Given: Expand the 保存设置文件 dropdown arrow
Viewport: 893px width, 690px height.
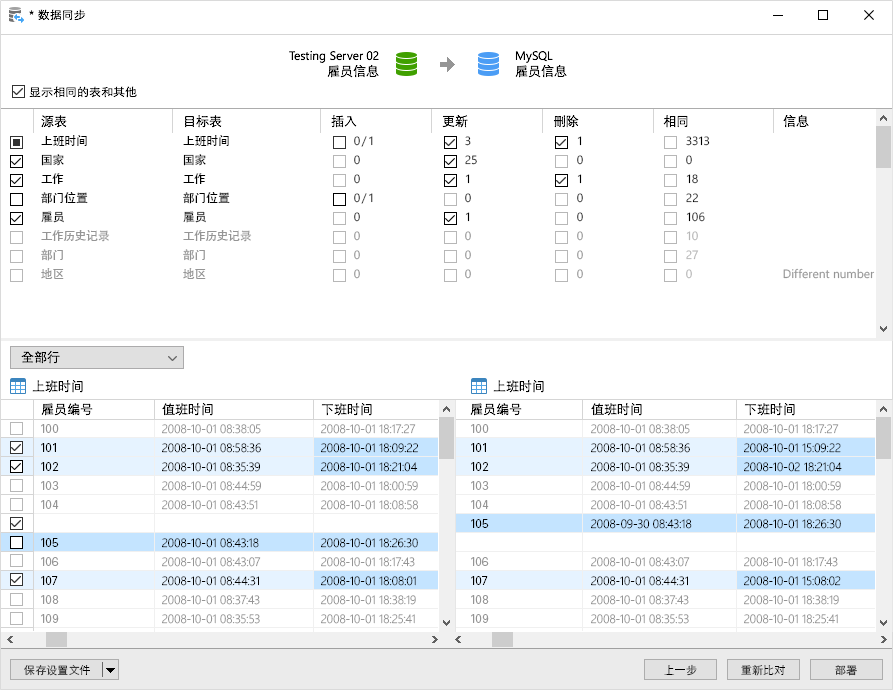Looking at the screenshot, I should 110,670.
